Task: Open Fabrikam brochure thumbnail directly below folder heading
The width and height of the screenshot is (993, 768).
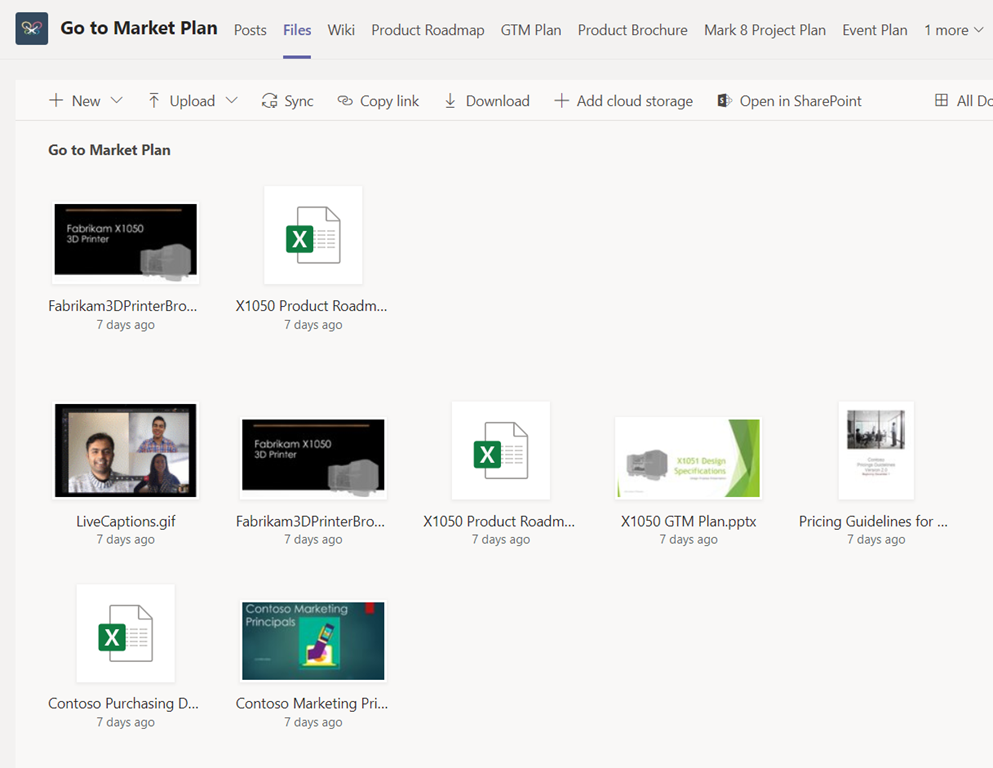Action: (125, 242)
